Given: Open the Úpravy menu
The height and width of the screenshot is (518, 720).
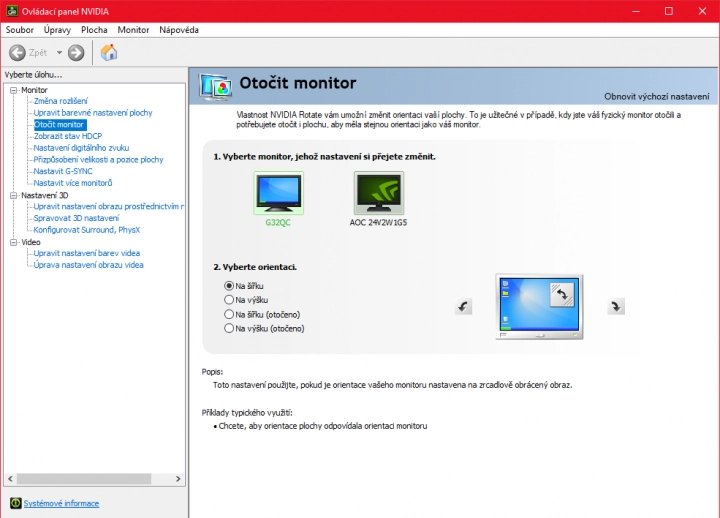Looking at the screenshot, I should coord(57,30).
